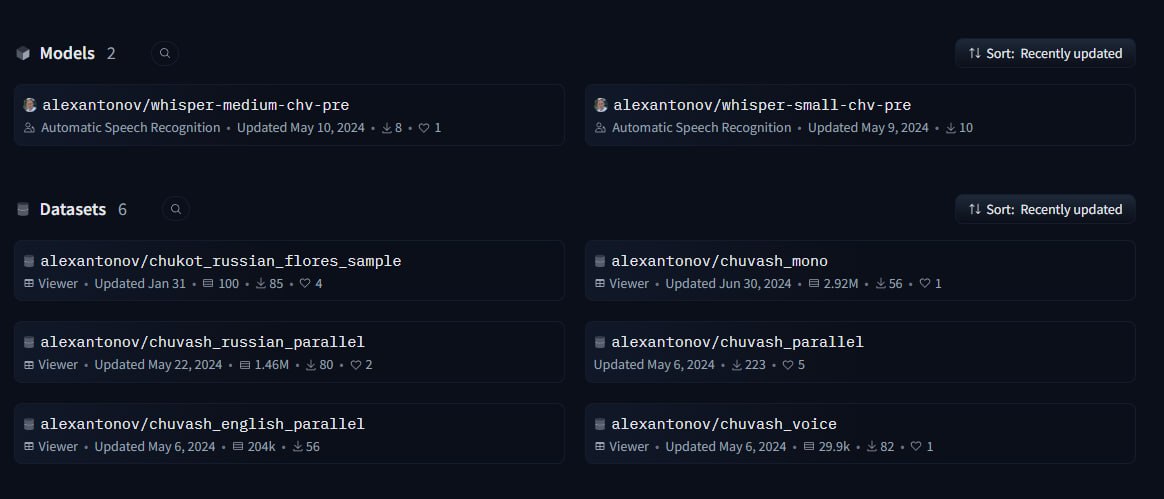Open alexantonov/chuvash_english_parallel dataset

click(202, 424)
